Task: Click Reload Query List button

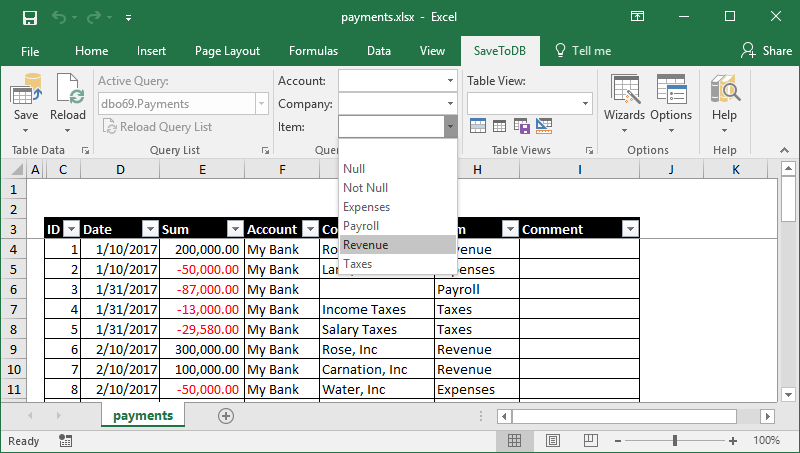Action: tap(158, 127)
